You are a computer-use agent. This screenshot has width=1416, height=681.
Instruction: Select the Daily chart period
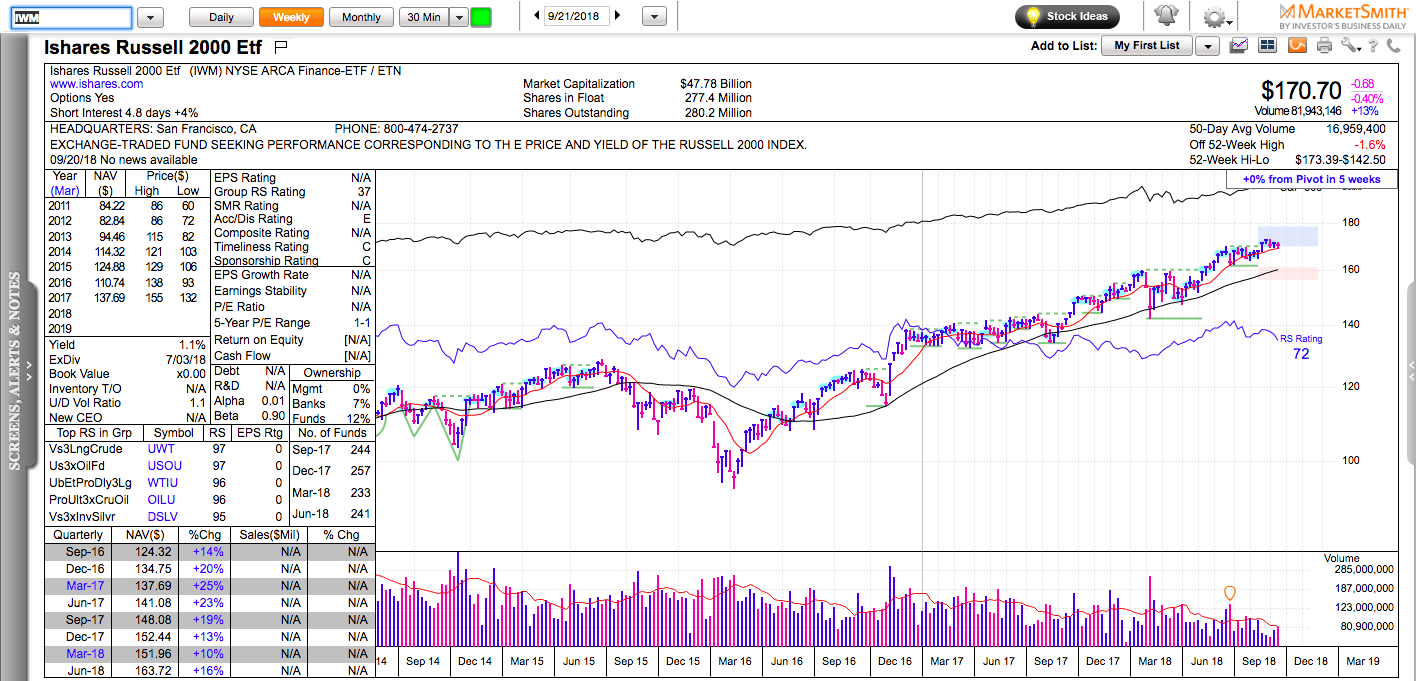(x=221, y=17)
